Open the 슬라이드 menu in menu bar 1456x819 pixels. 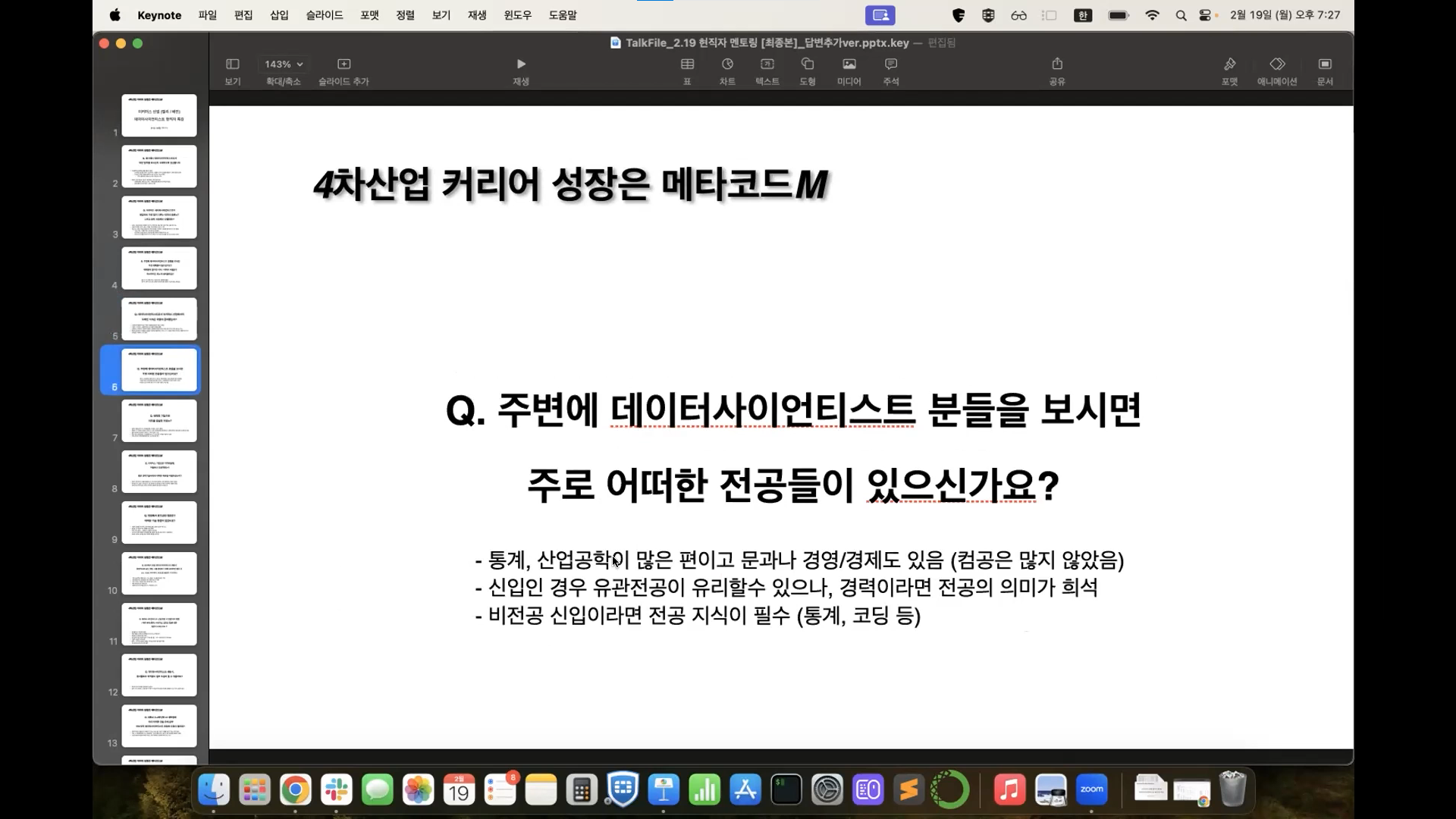click(x=325, y=15)
